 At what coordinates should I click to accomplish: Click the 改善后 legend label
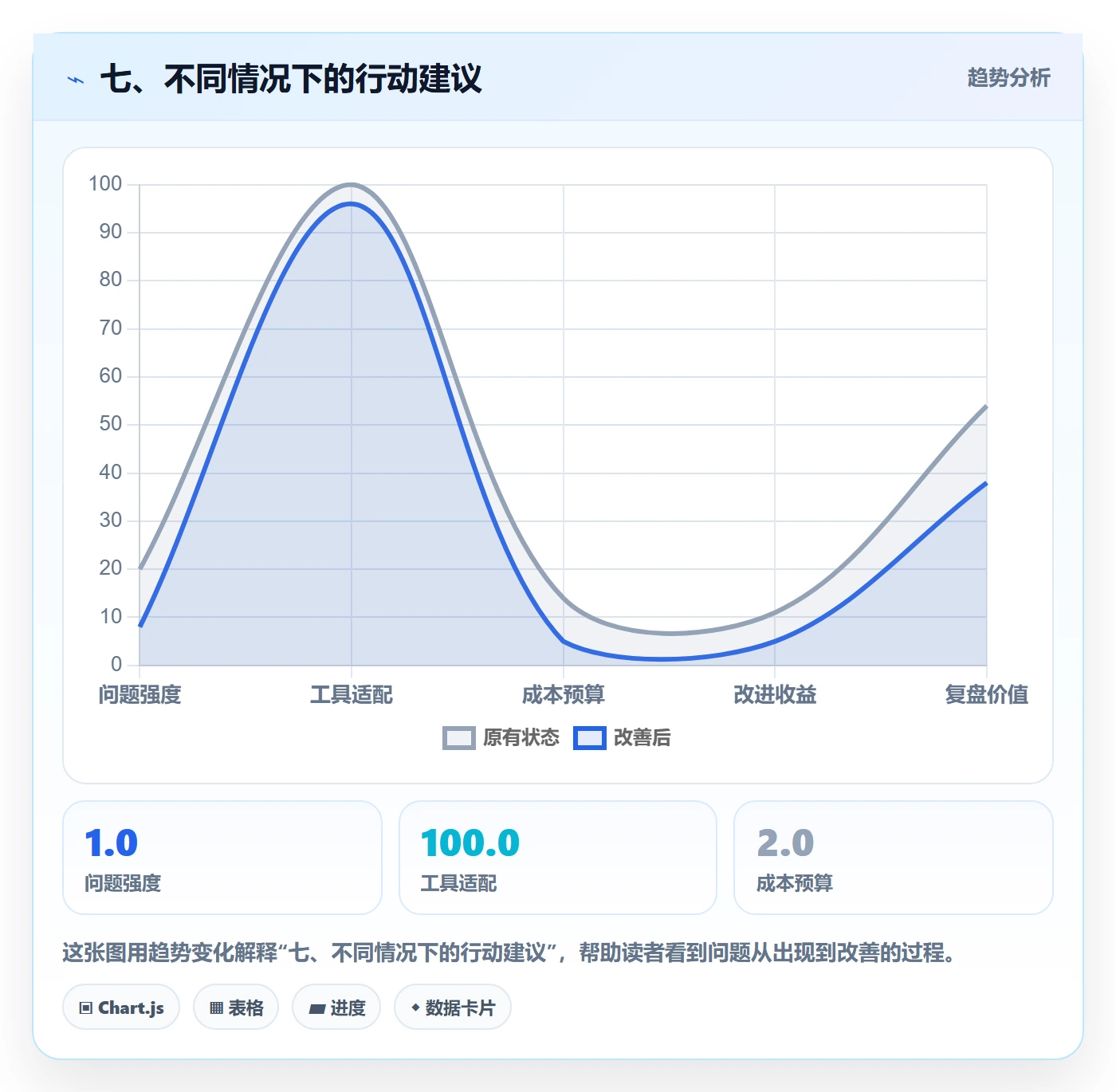(642, 738)
